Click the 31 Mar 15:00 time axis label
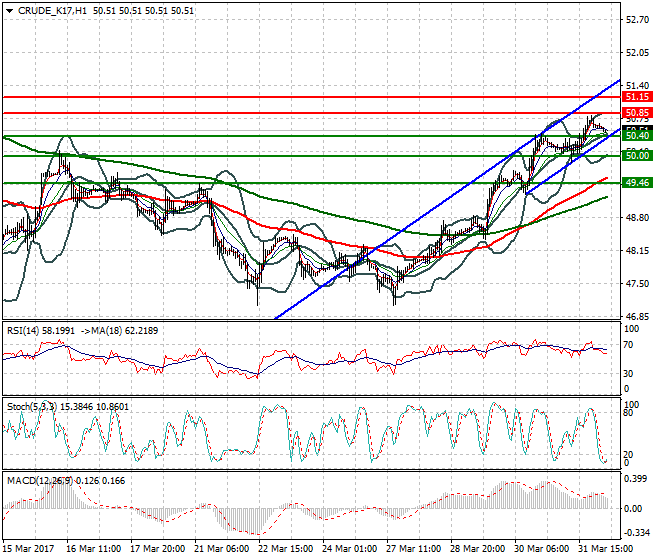The height and width of the screenshot is (560, 660). 605,549
